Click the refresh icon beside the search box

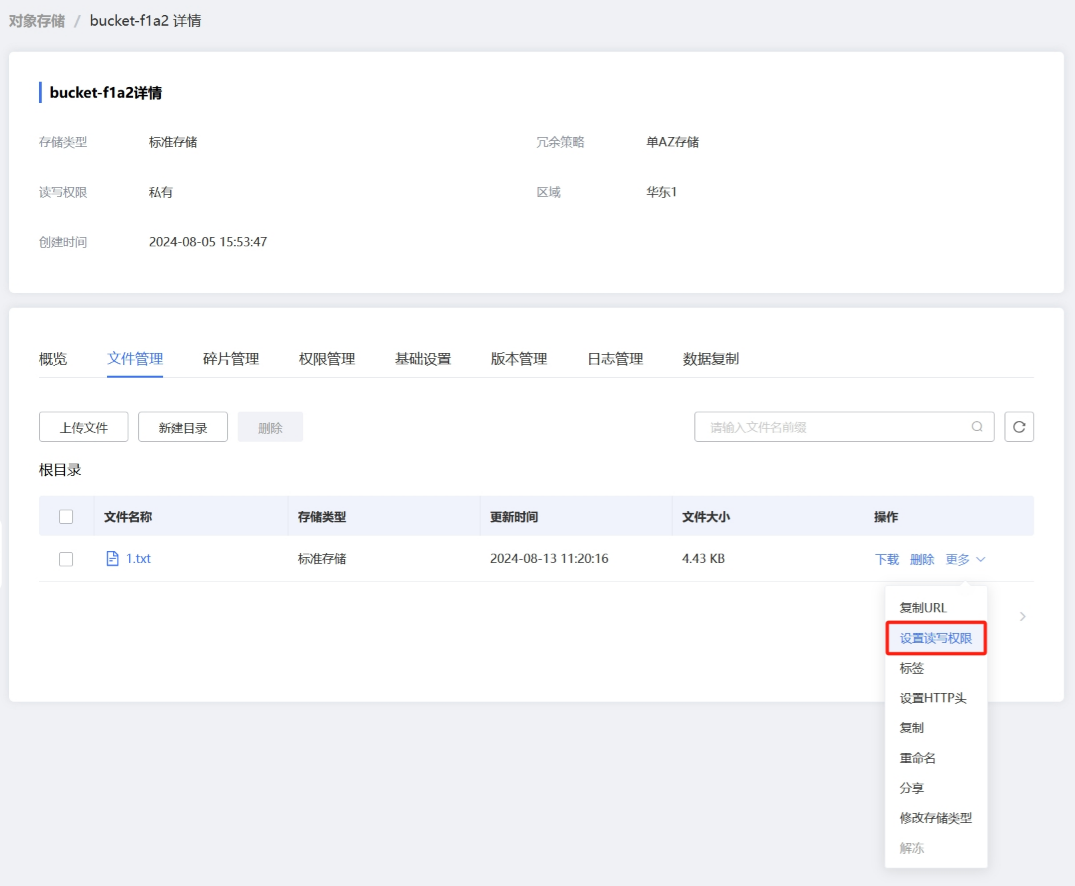pyautogui.click(x=1019, y=427)
